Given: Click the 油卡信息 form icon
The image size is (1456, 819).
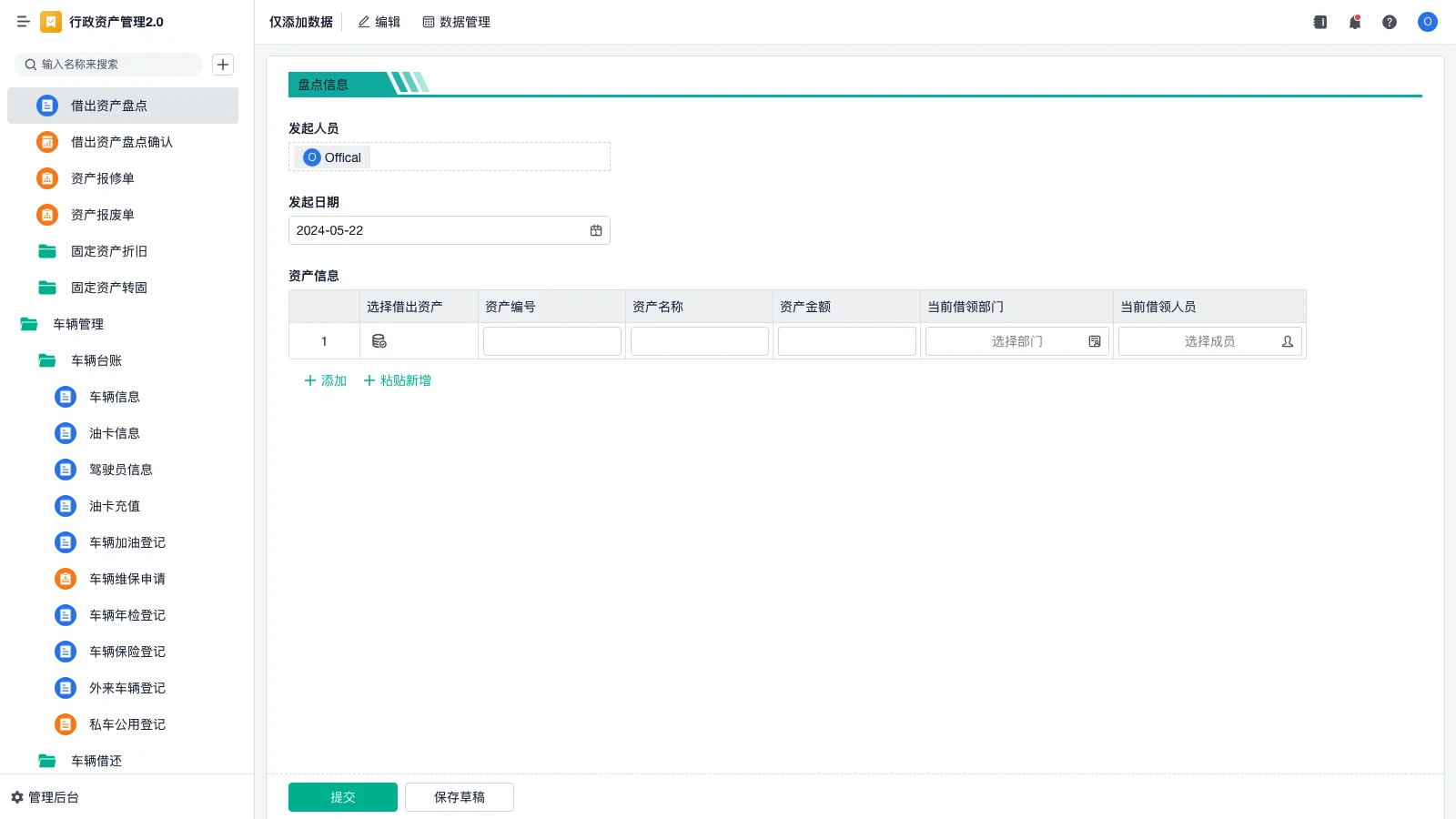Looking at the screenshot, I should click(x=66, y=433).
